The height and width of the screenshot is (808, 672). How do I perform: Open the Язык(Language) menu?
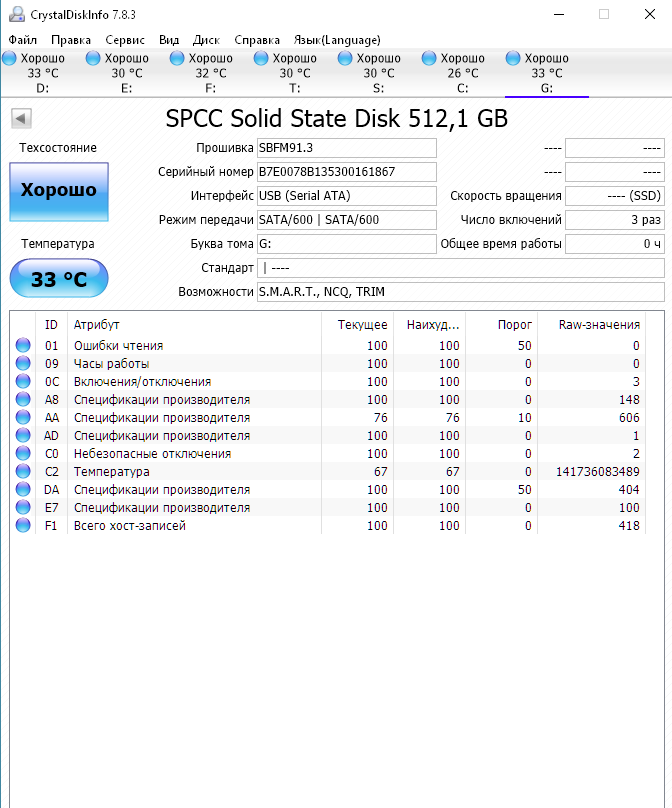click(x=337, y=40)
